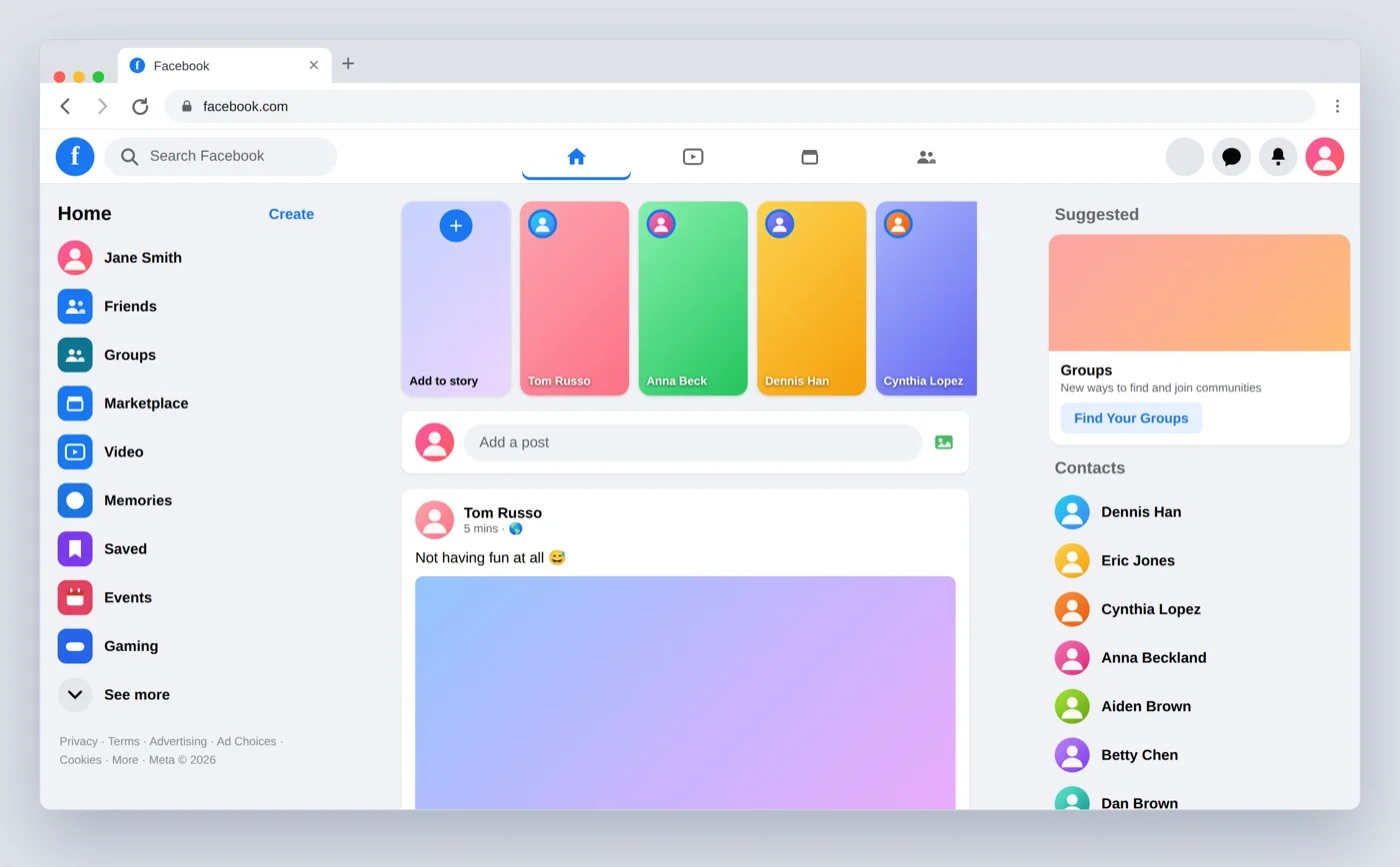Open the Privacy footer link
This screenshot has width=1400, height=867.
(x=78, y=741)
